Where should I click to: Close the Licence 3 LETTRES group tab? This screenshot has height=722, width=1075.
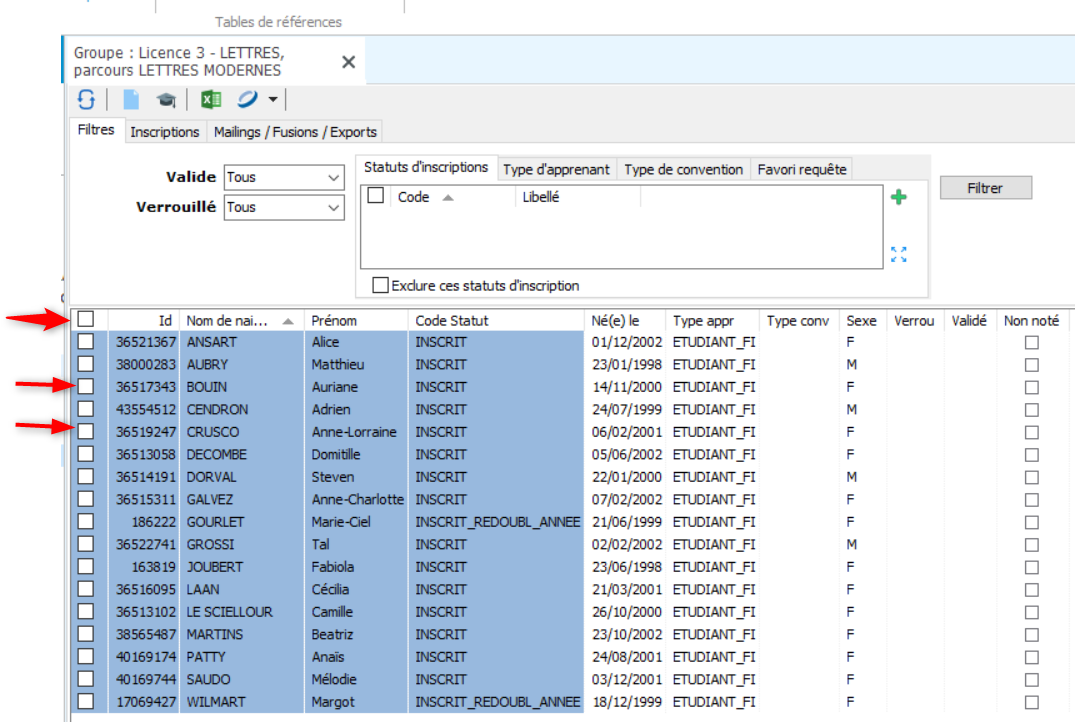(x=348, y=62)
